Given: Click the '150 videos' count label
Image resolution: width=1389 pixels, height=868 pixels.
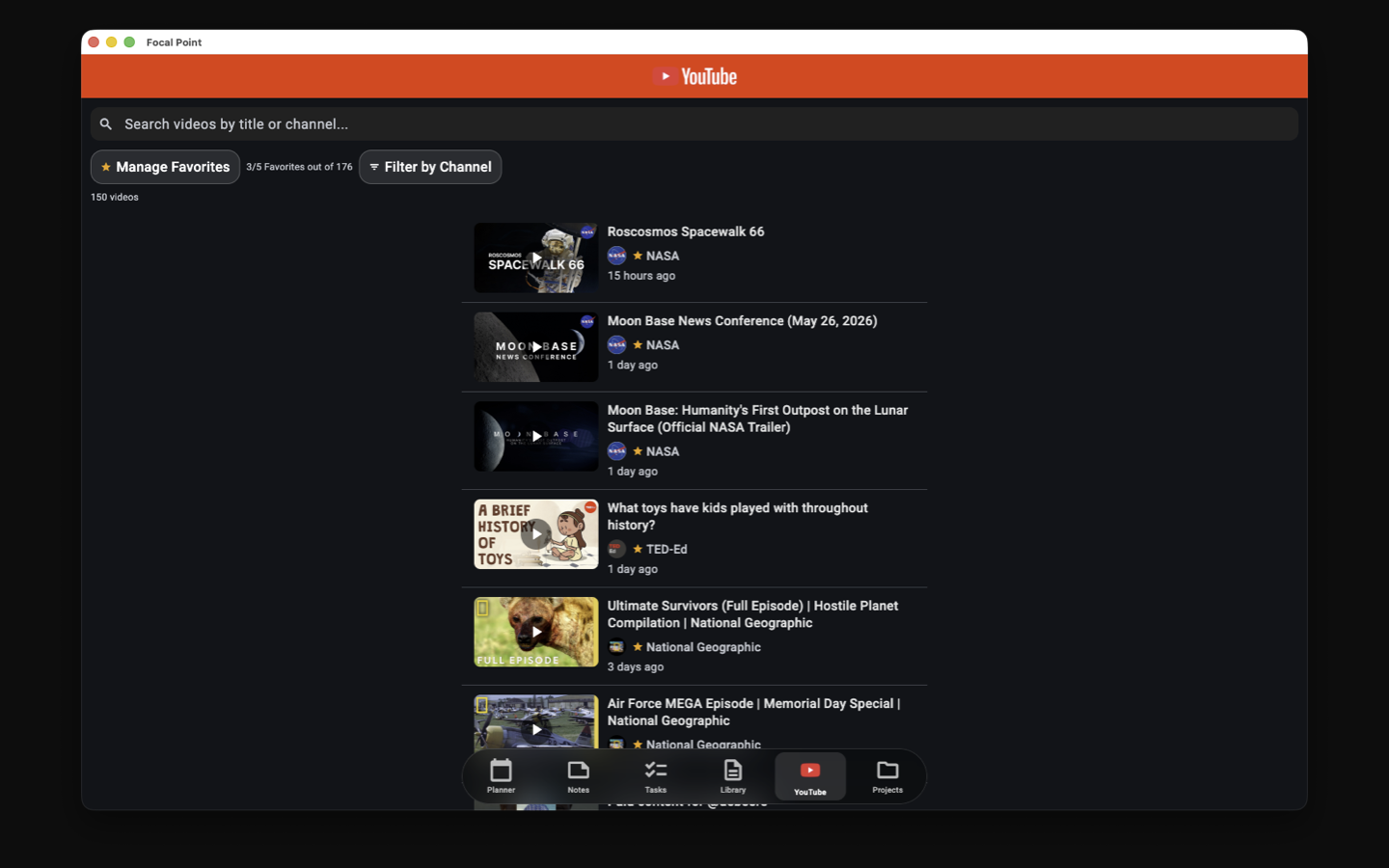Looking at the screenshot, I should click(x=115, y=197).
